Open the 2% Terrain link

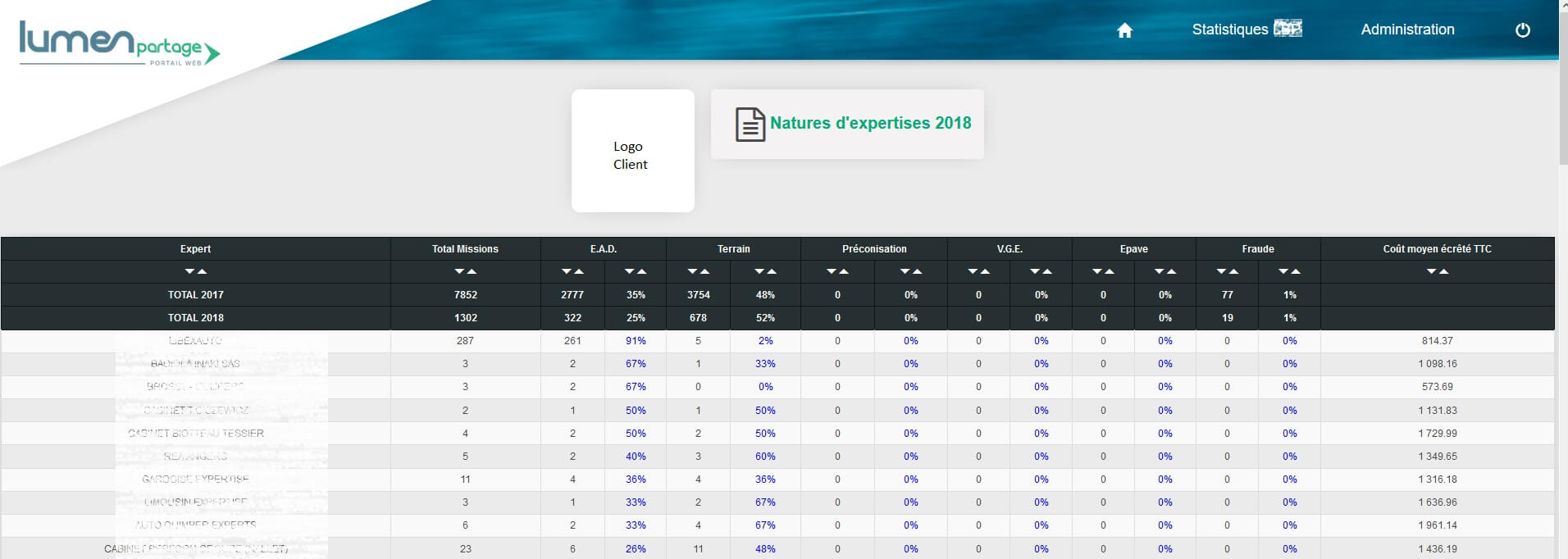click(x=765, y=341)
